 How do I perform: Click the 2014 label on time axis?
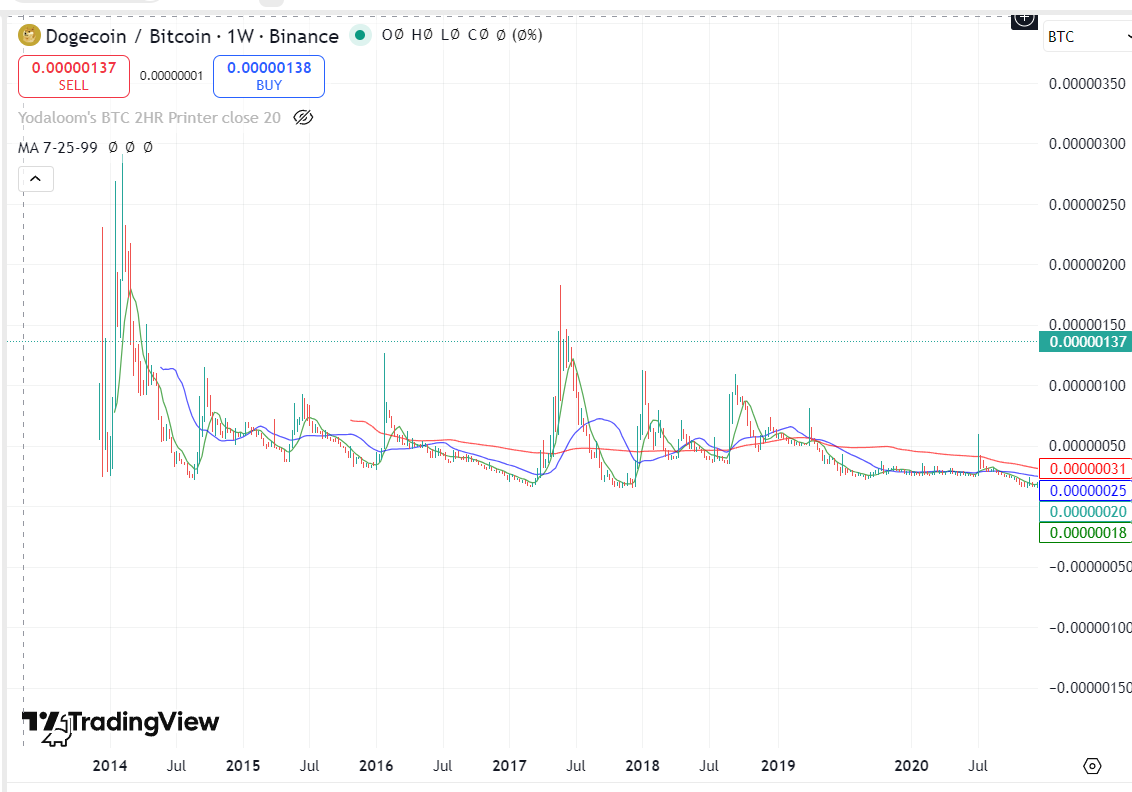(x=110, y=766)
